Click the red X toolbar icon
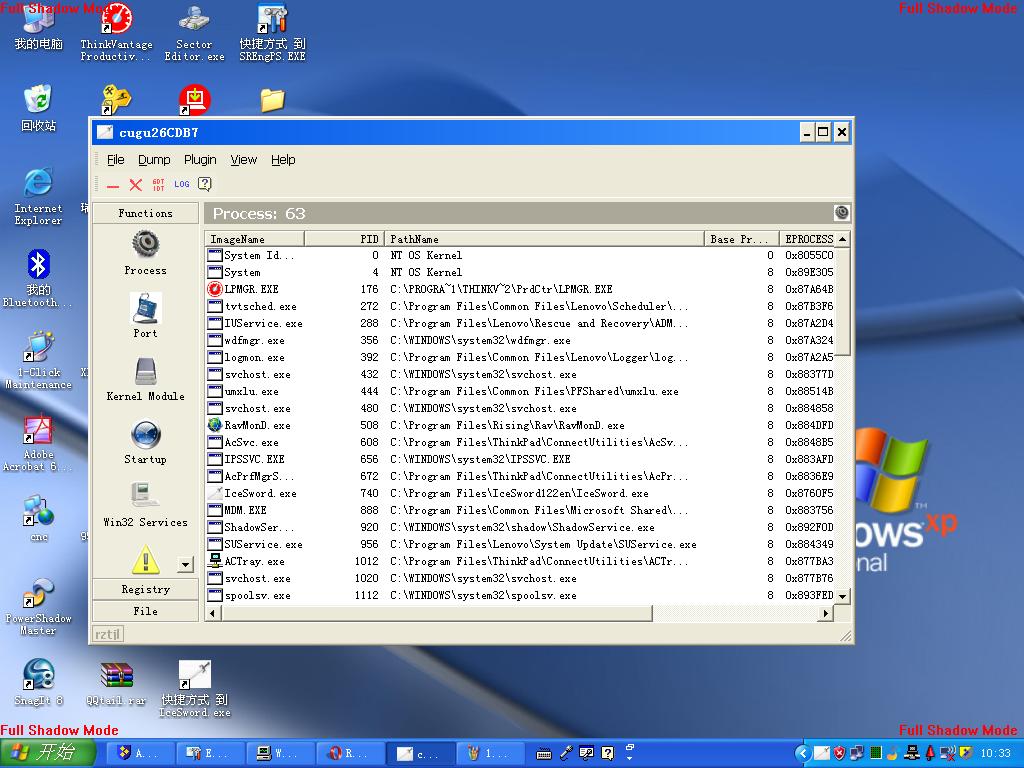1024x768 pixels. click(x=136, y=185)
